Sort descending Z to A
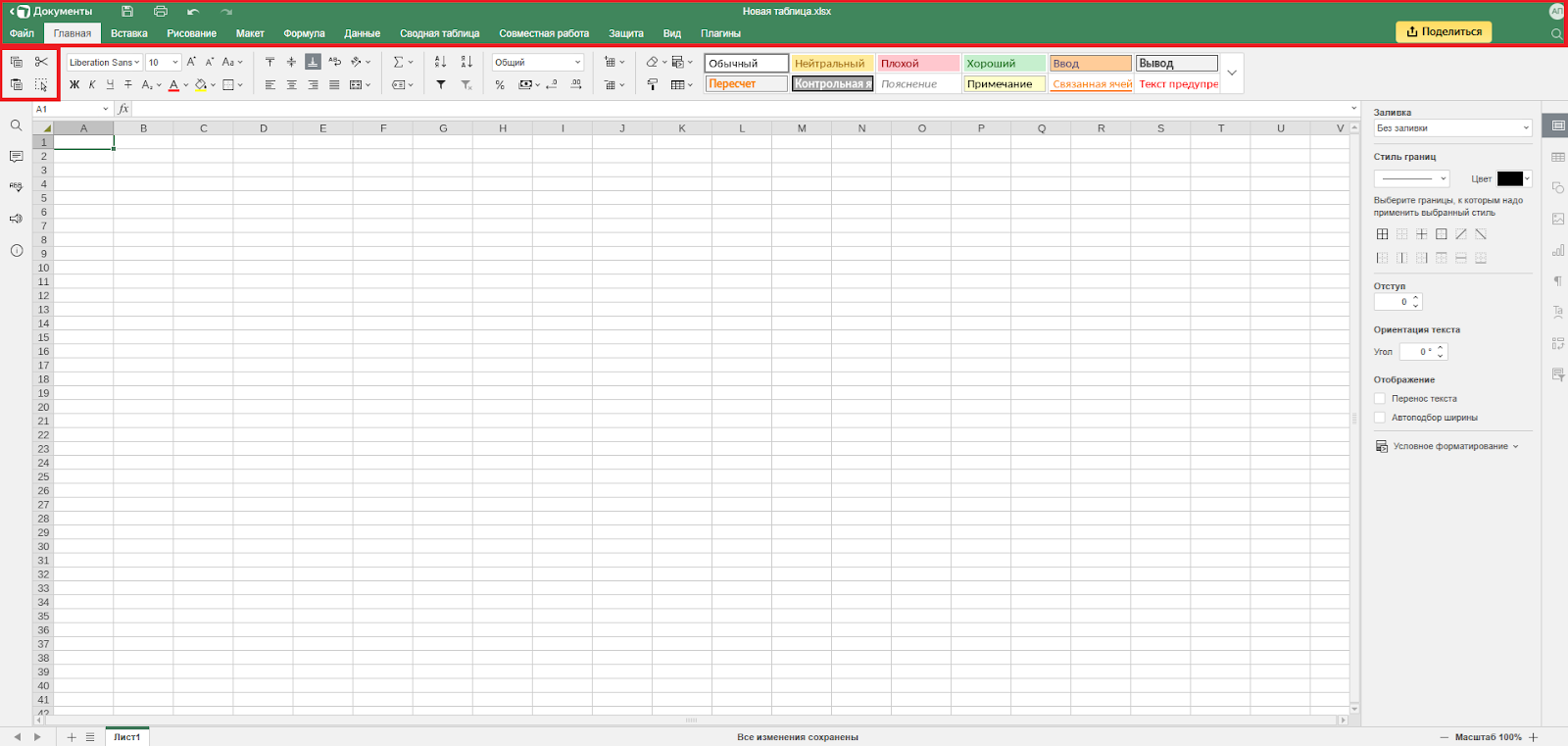Viewport: 1568px width, 746px height. [x=466, y=62]
